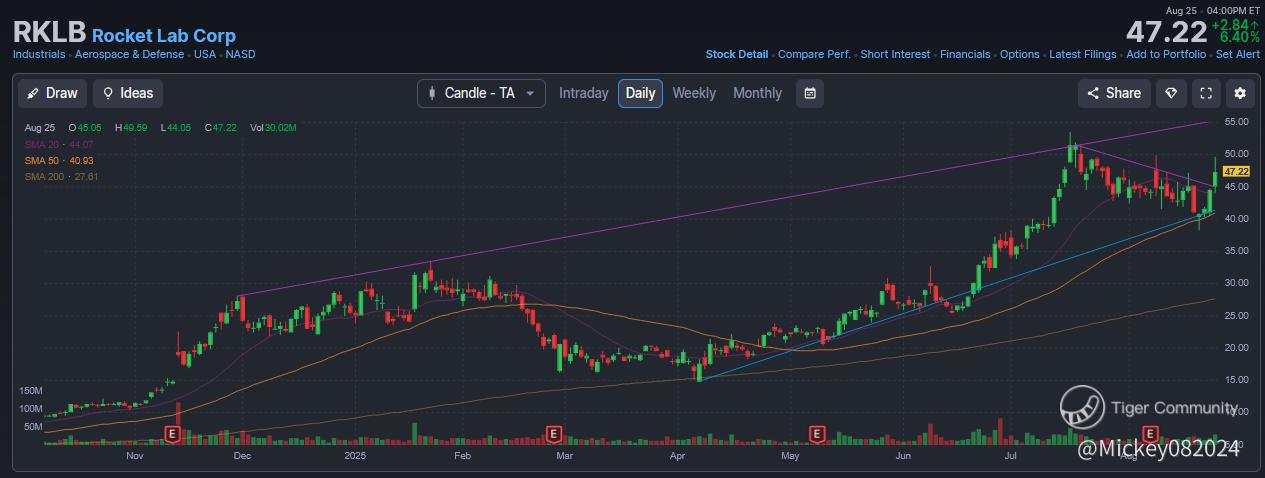Click the 150M volume axis label

tap(30, 390)
